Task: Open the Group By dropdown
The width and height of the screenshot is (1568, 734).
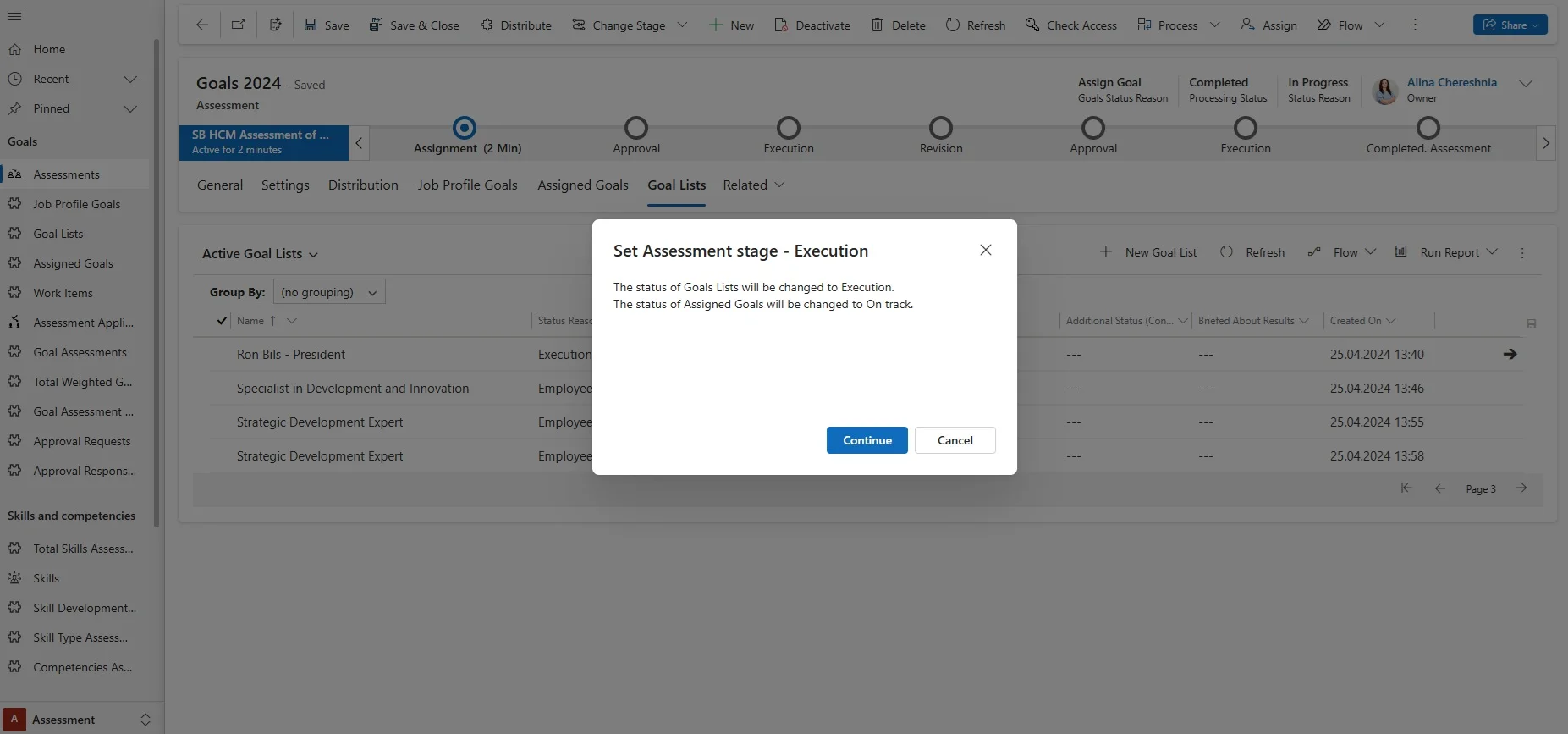Action: pyautogui.click(x=329, y=292)
